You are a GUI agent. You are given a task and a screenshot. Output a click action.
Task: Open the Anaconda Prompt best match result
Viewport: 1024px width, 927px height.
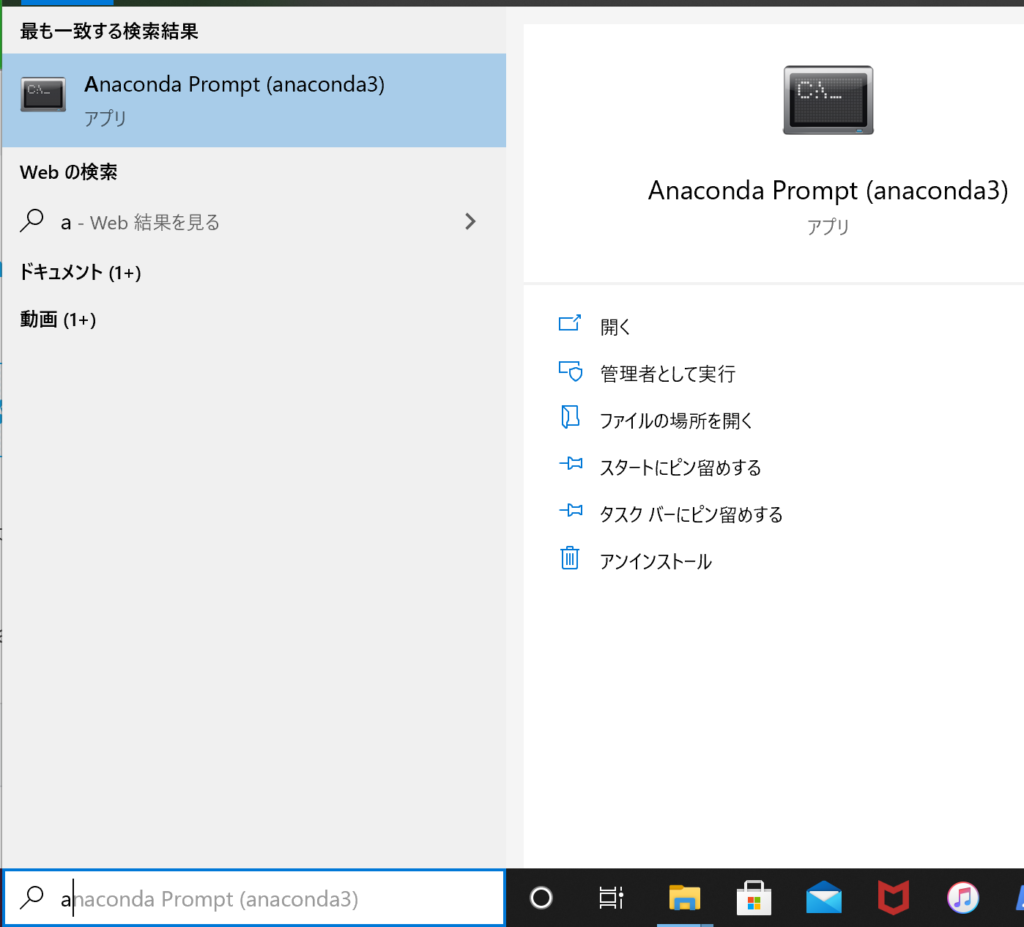pyautogui.click(x=254, y=100)
